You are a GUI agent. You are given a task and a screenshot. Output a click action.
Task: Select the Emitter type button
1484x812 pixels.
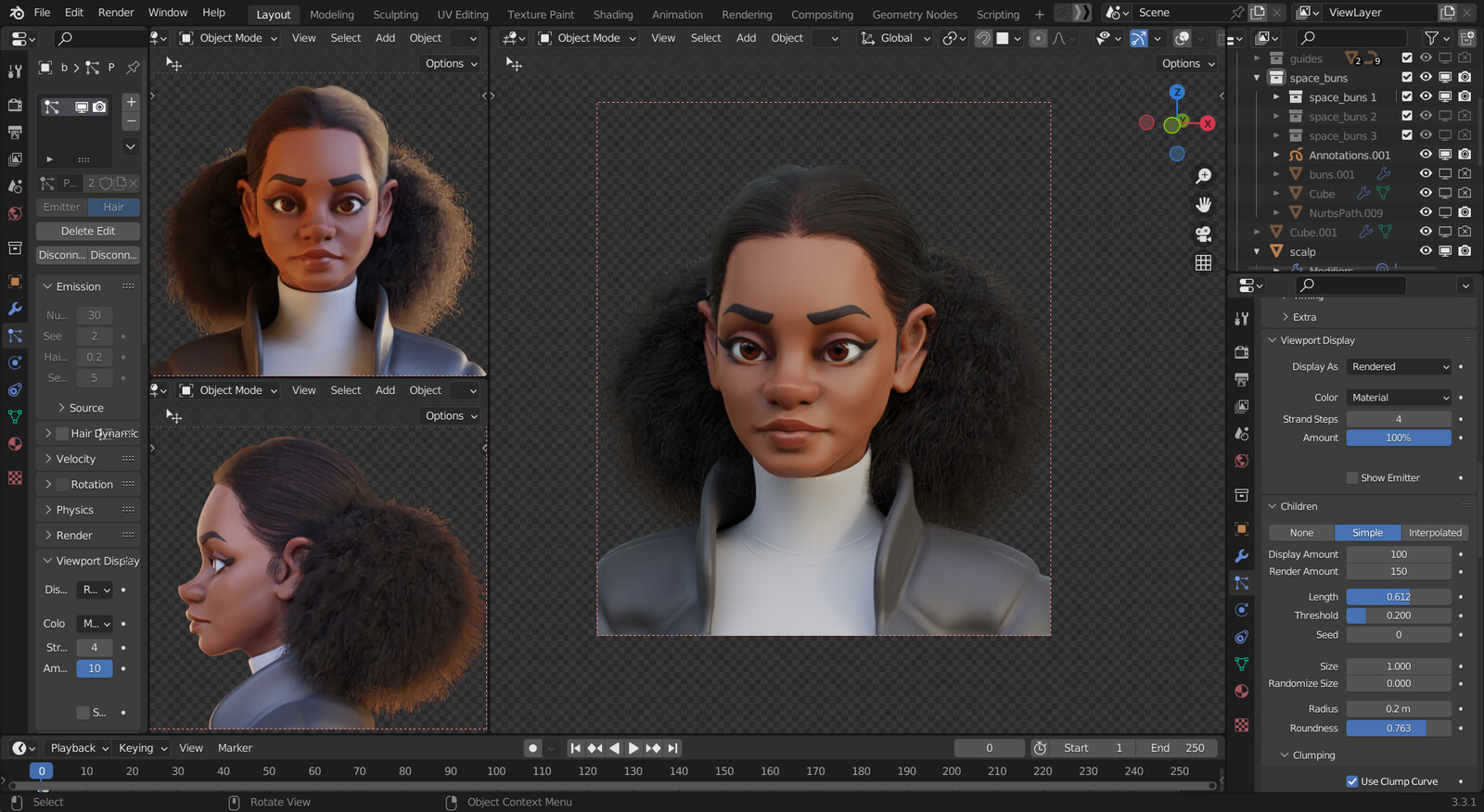[x=61, y=207]
